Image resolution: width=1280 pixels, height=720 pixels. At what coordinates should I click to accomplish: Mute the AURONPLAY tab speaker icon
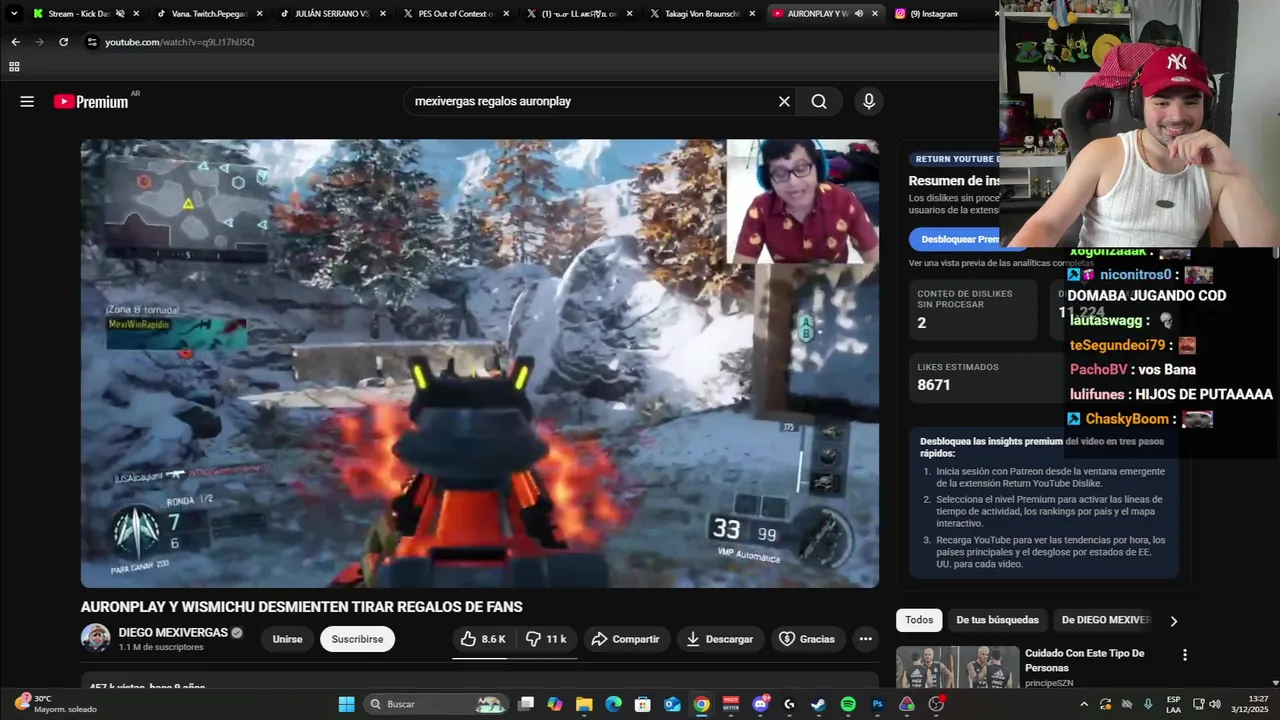click(858, 14)
